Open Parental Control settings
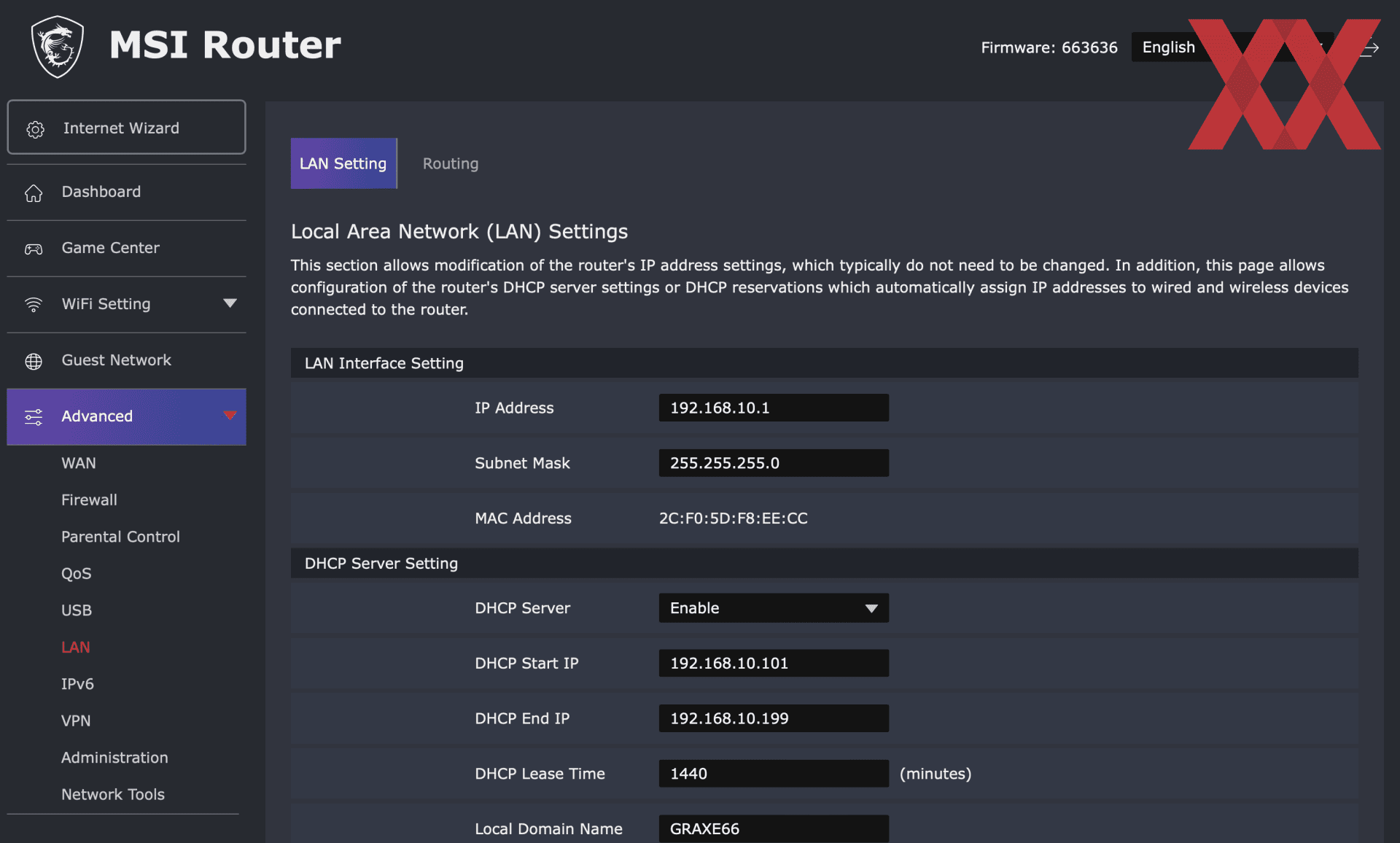The width and height of the screenshot is (1400, 843). [120, 537]
